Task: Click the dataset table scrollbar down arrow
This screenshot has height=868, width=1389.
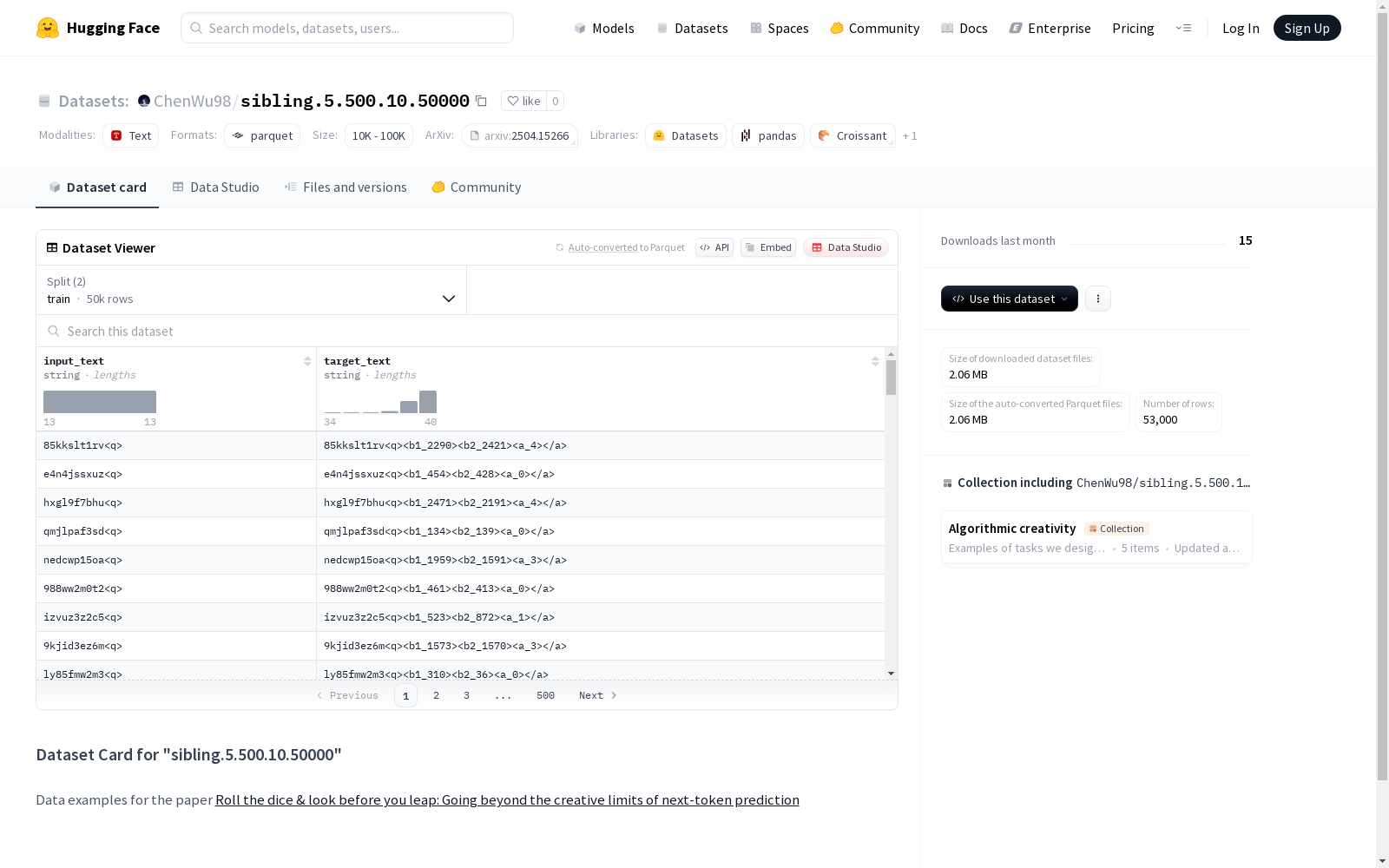Action: click(891, 674)
